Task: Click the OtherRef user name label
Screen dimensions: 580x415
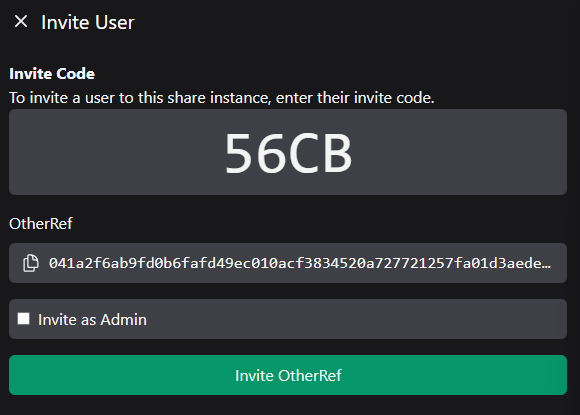Action: pyautogui.click(x=41, y=224)
